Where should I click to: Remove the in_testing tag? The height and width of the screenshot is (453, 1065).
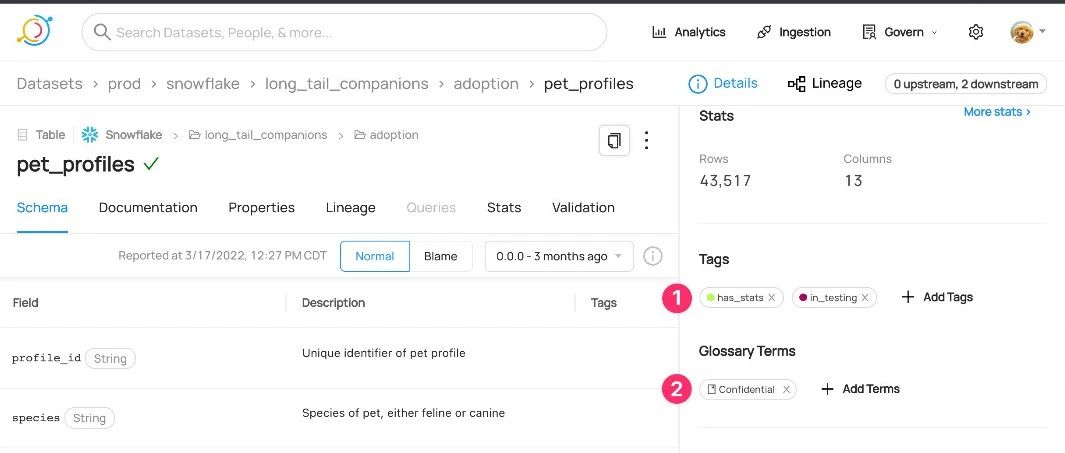[x=865, y=298]
